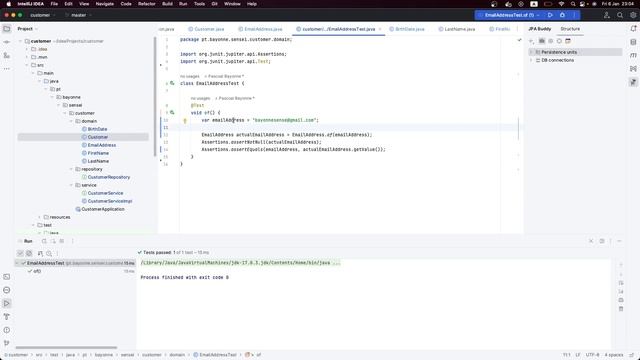This screenshot has height=360, width=640.
Task: Click the run gutter icon beside class EmailAddressTest
Action: (172, 83)
